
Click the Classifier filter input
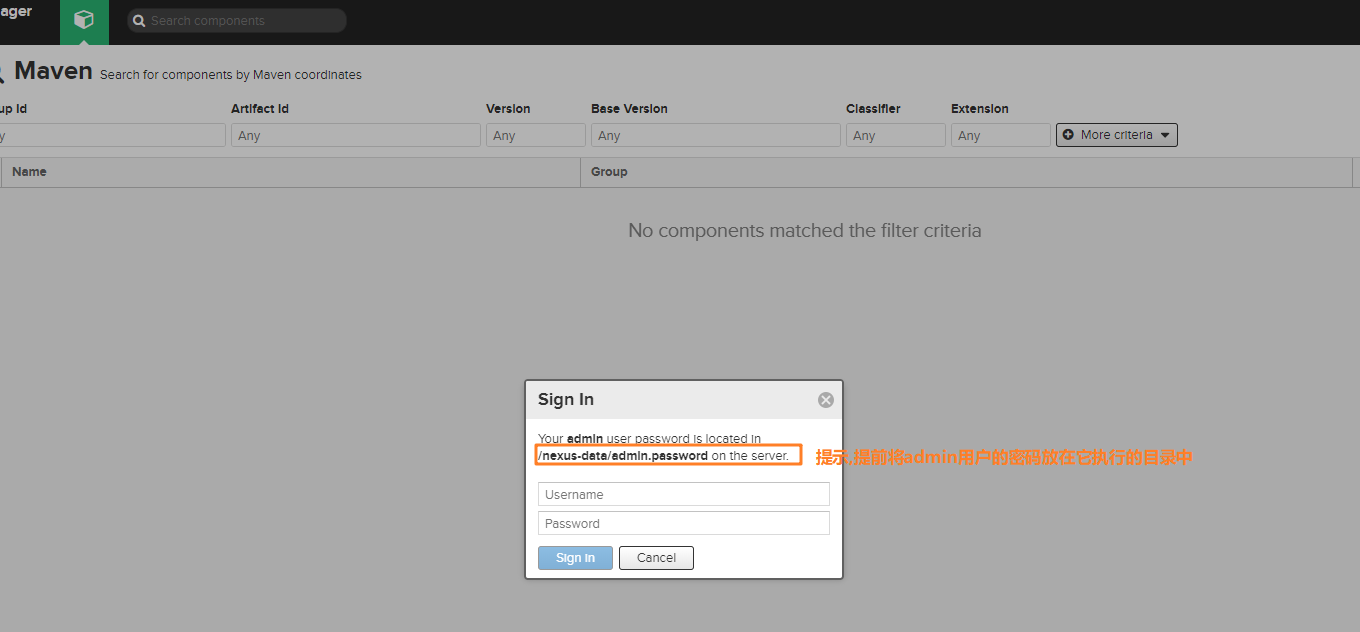[x=895, y=135]
